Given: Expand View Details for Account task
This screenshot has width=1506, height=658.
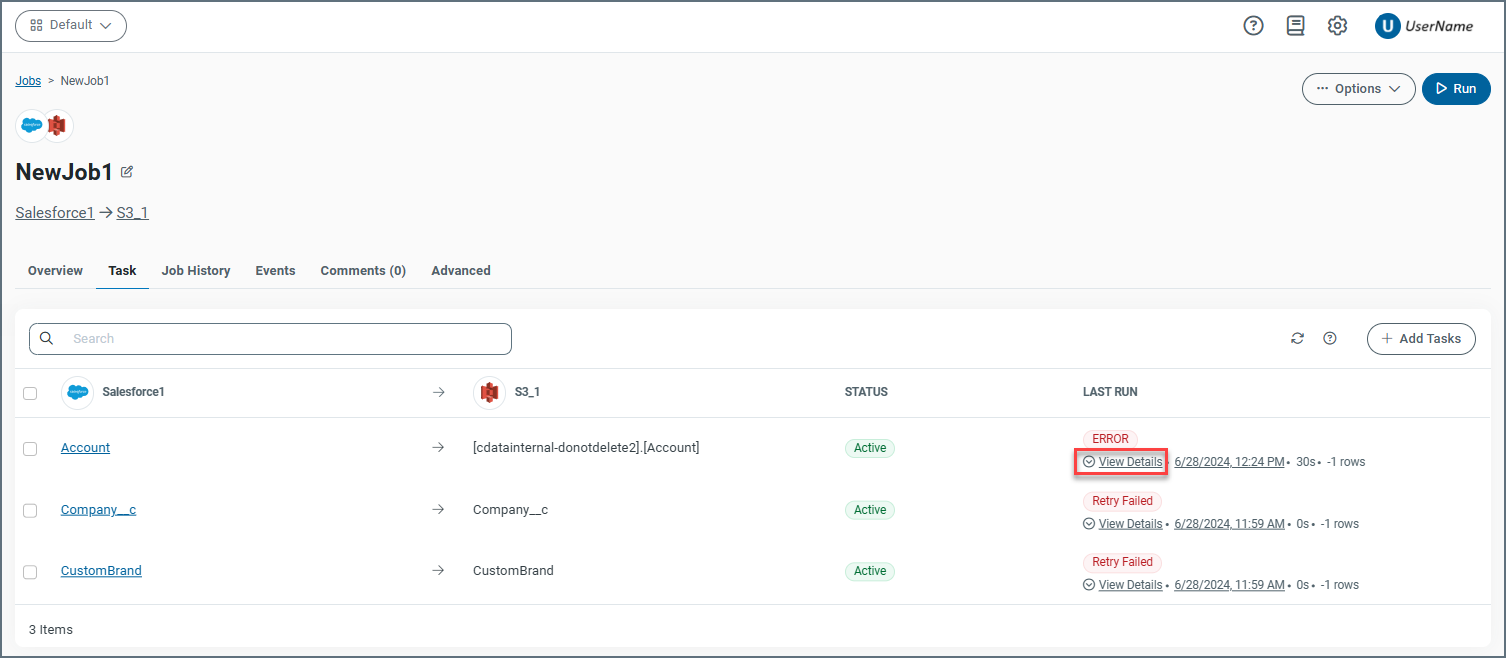Looking at the screenshot, I should (x=1121, y=462).
